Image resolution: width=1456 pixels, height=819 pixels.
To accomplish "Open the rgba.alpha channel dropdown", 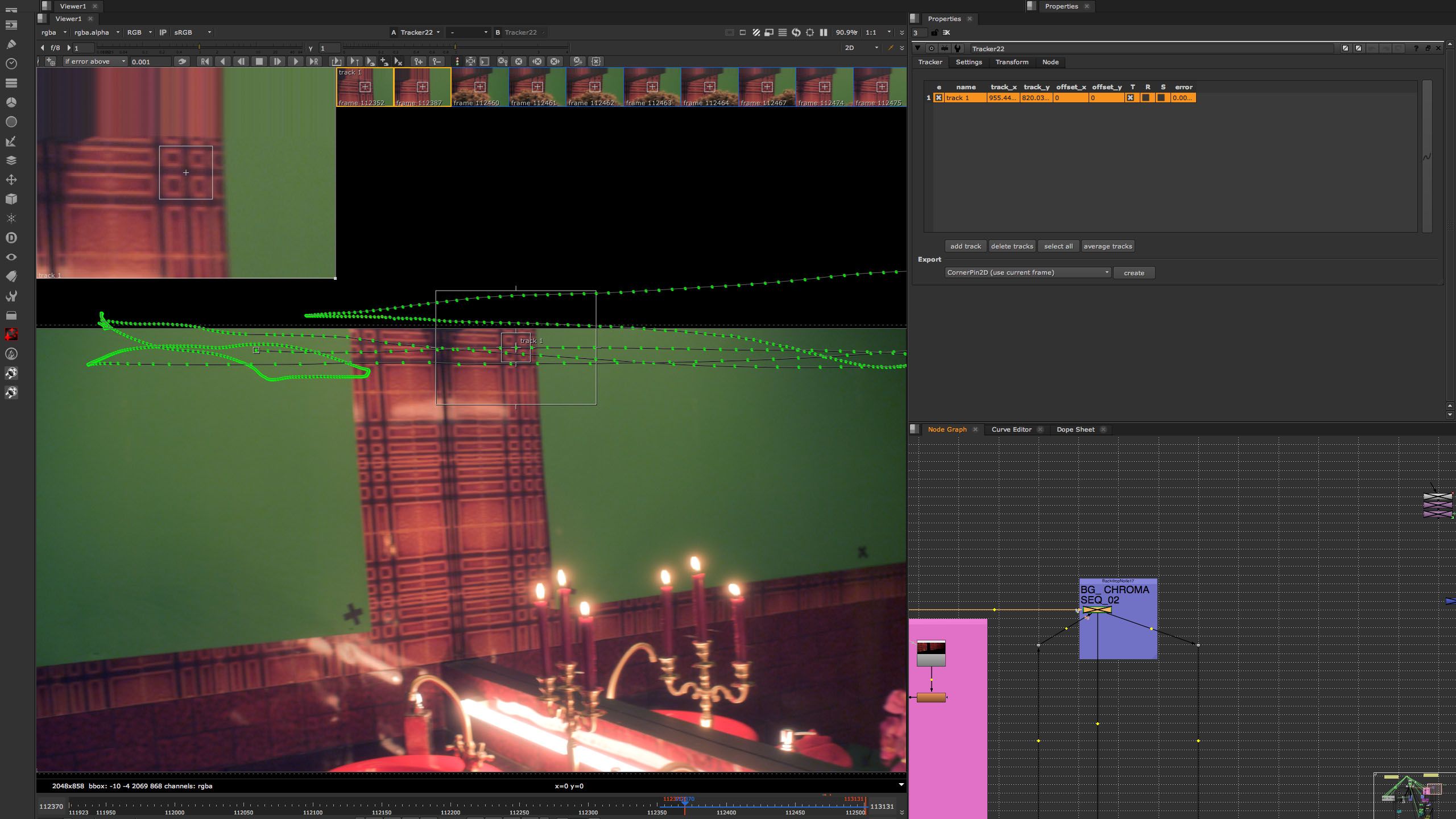I will [x=97, y=32].
